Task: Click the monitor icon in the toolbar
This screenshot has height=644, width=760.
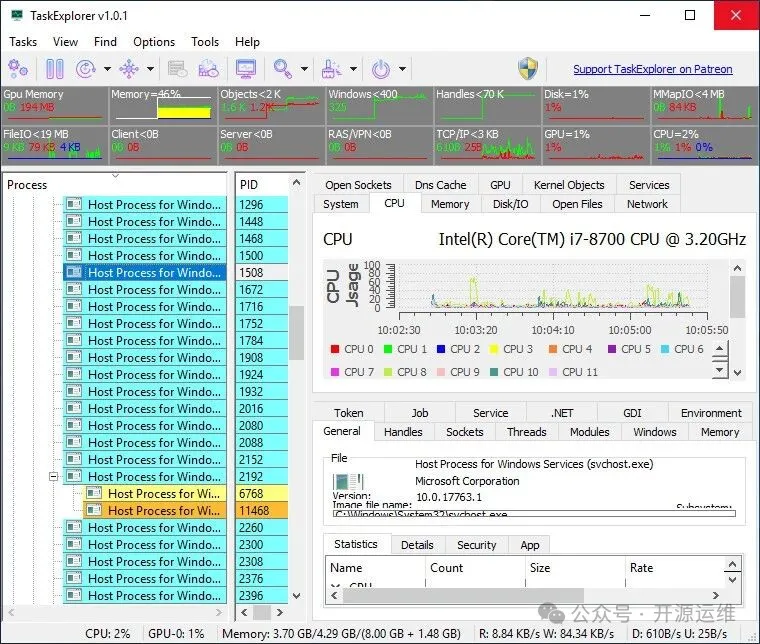Action: click(x=246, y=69)
